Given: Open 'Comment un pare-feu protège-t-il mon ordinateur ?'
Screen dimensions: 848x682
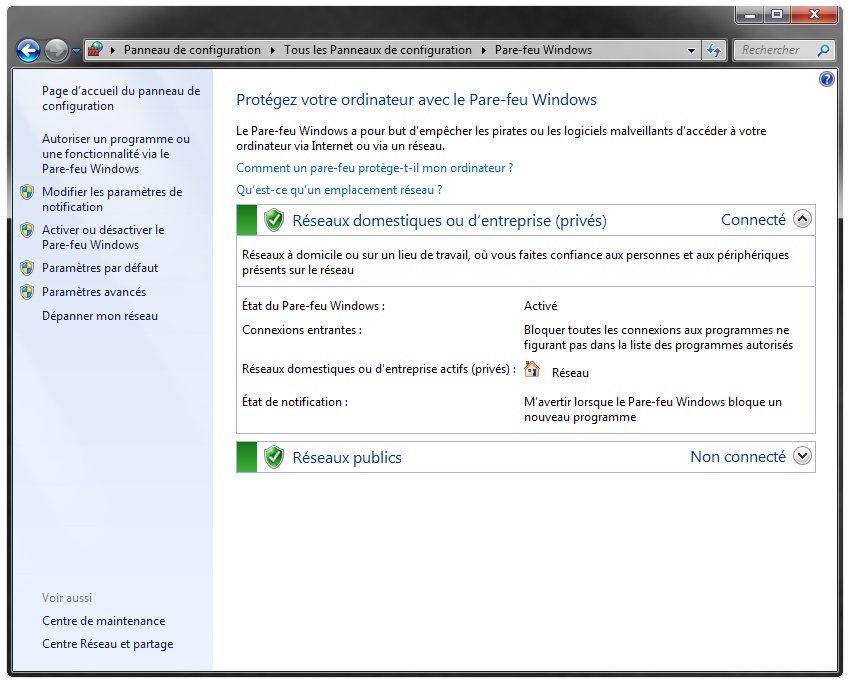Looking at the screenshot, I should point(375,168).
